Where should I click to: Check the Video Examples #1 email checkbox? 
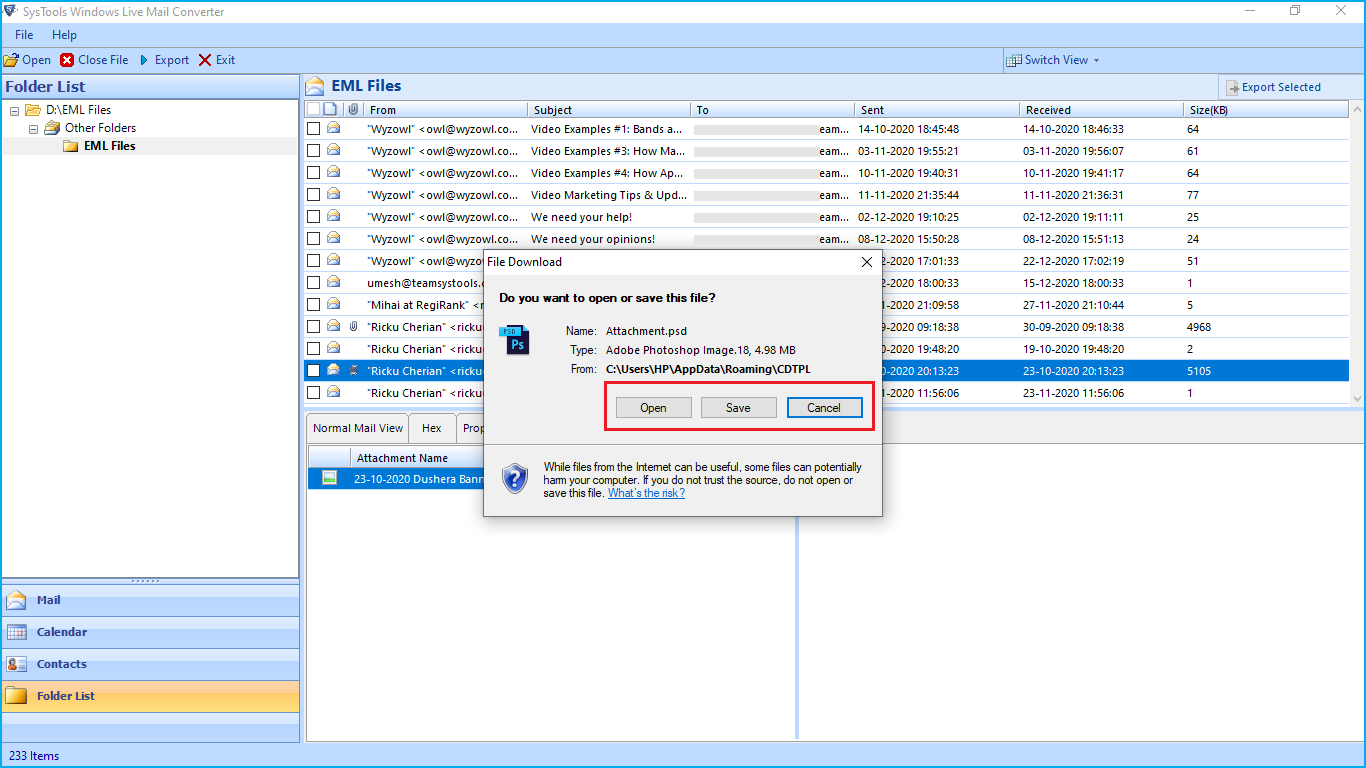click(313, 128)
